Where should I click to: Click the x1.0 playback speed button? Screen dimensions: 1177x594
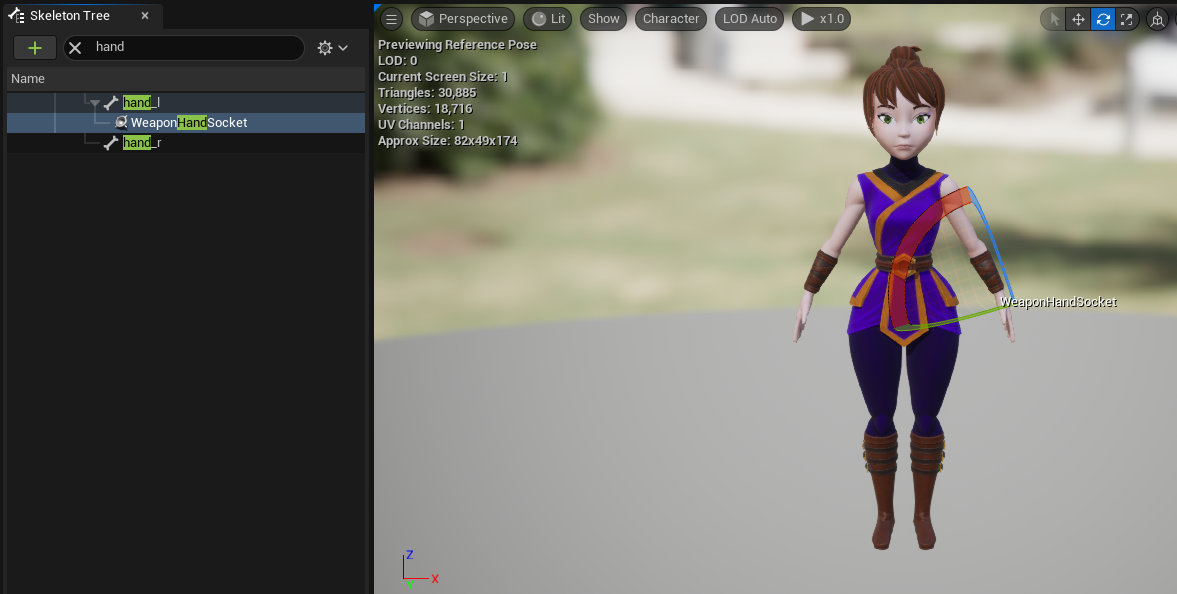click(821, 19)
